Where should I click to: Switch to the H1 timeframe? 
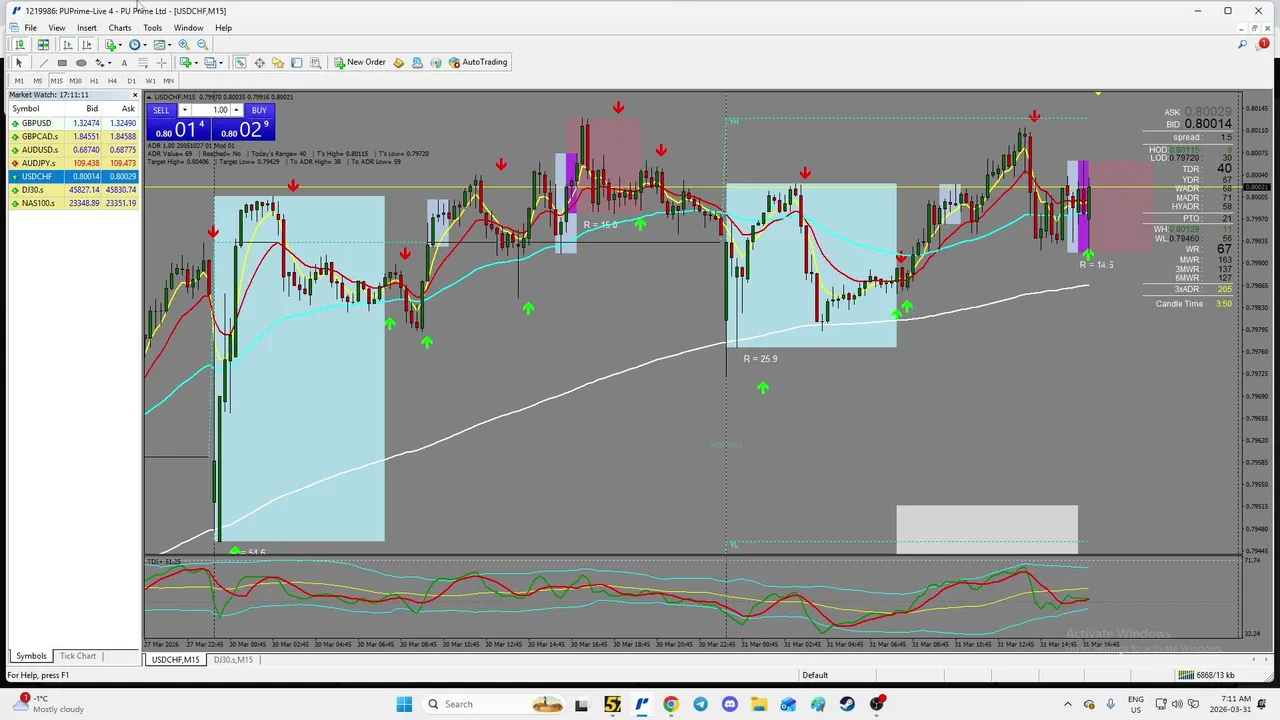94,81
